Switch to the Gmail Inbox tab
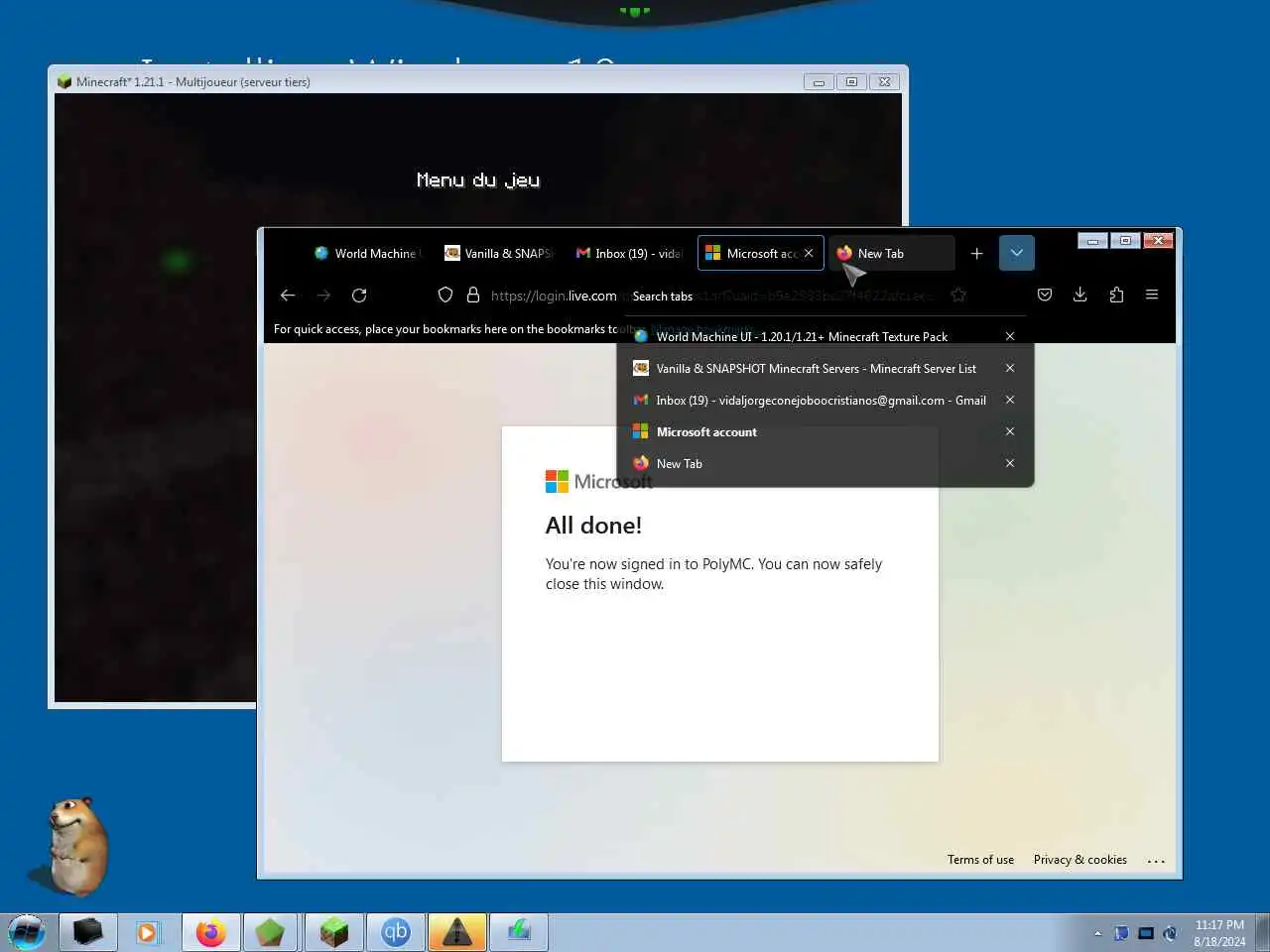This screenshot has height=952, width=1270. point(630,253)
